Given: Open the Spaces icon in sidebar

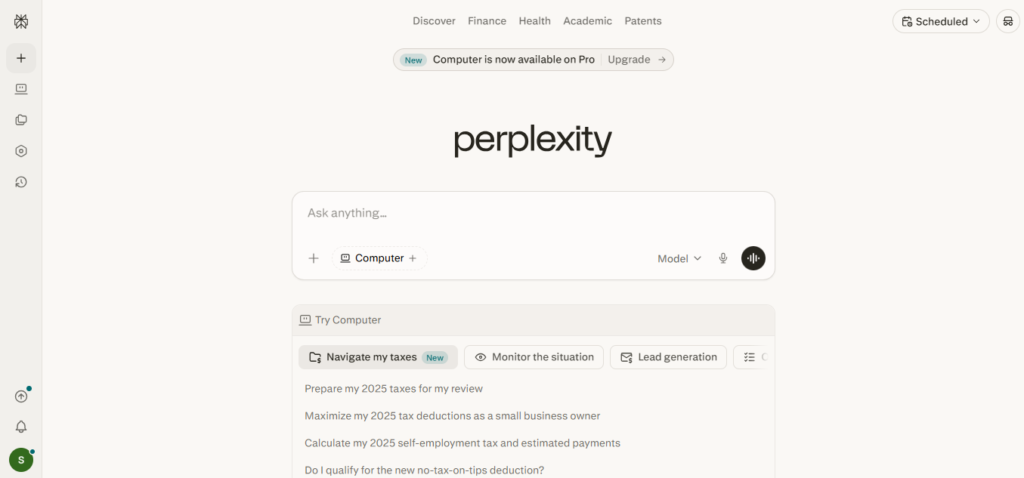Looking at the screenshot, I should point(21,120).
